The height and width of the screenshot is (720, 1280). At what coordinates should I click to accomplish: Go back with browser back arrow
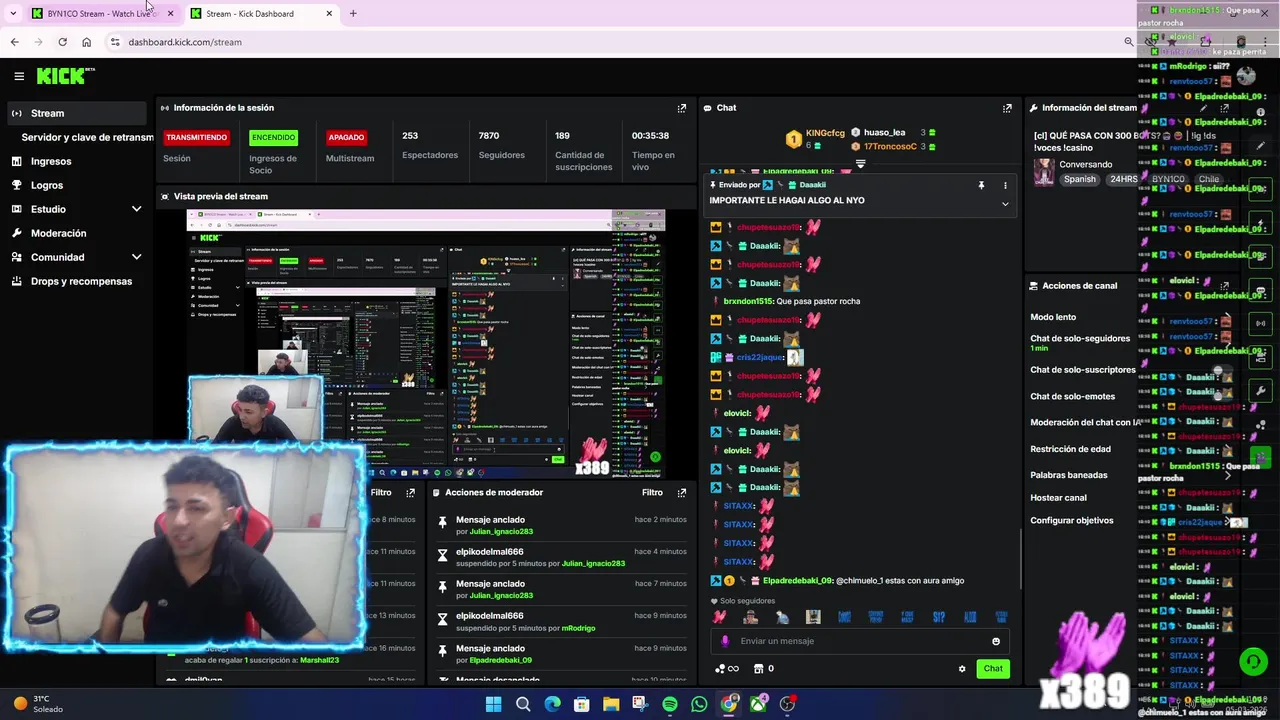(x=14, y=42)
